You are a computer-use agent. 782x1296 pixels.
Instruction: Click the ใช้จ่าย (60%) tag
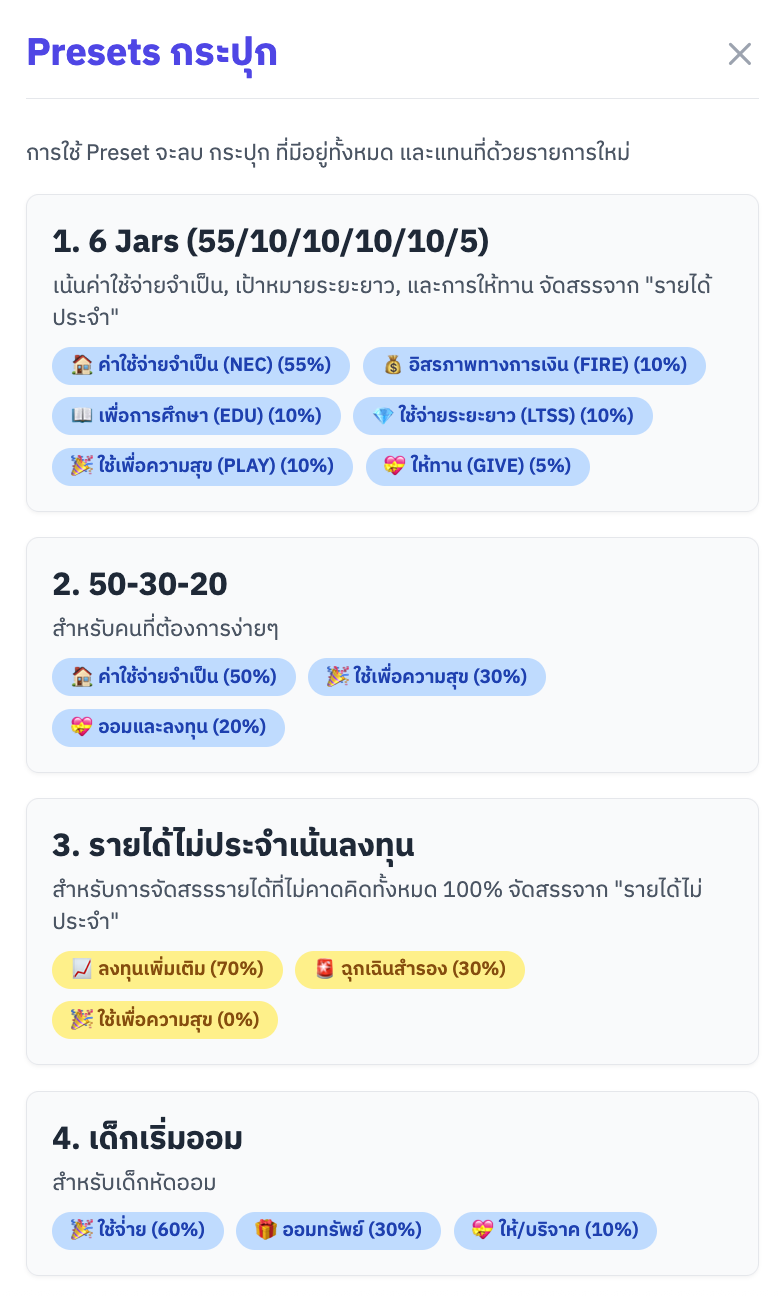pyautogui.click(x=138, y=1230)
